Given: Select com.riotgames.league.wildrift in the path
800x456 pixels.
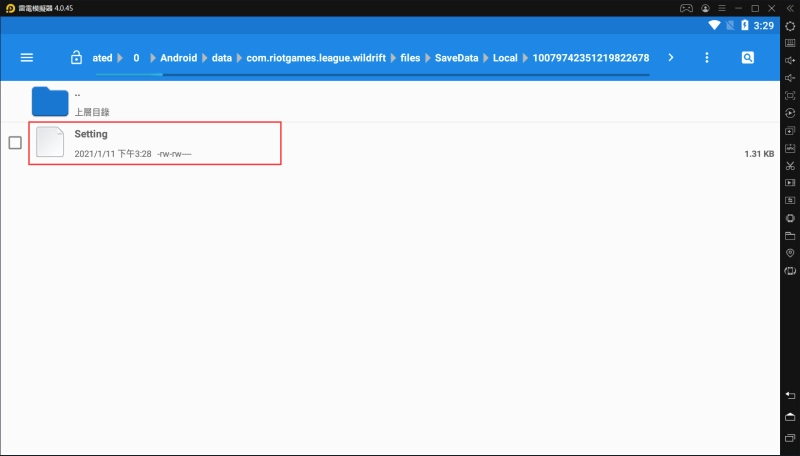Looking at the screenshot, I should click(316, 58).
